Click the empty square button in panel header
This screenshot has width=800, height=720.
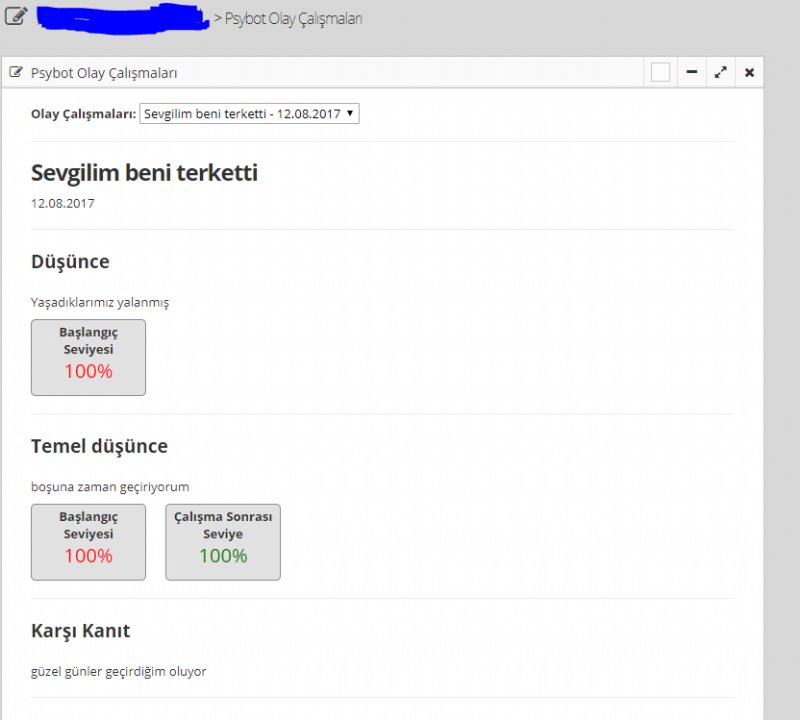click(x=660, y=72)
